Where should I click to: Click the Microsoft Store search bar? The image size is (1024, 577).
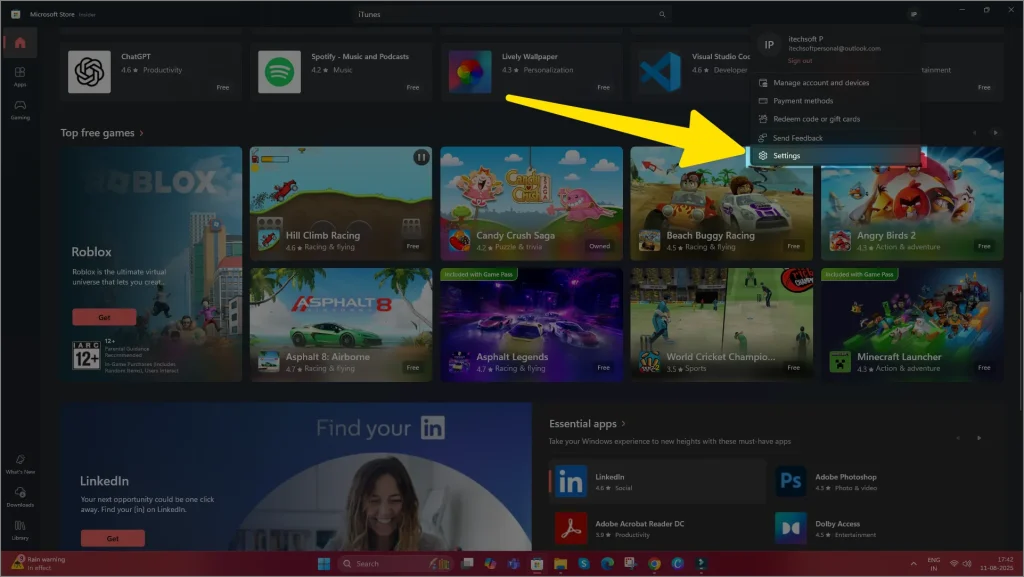pyautogui.click(x=511, y=14)
